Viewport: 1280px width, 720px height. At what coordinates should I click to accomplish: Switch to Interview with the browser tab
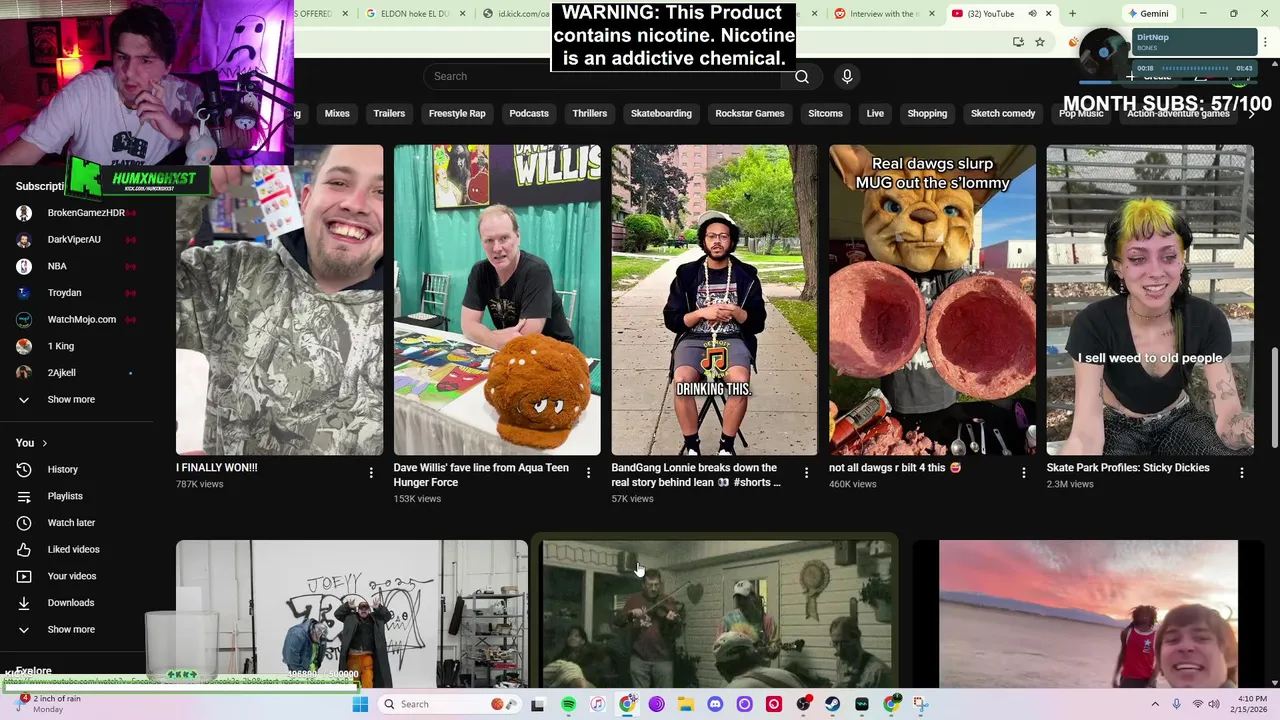(x=886, y=14)
